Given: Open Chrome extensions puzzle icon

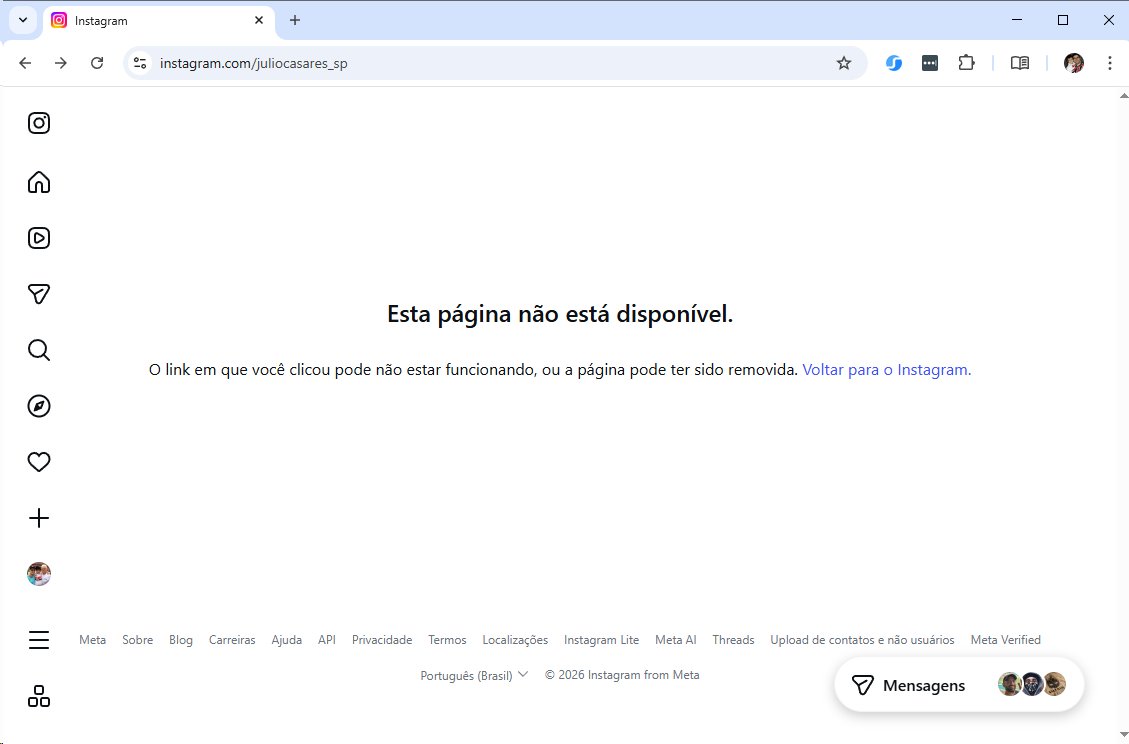Looking at the screenshot, I should (966, 62).
